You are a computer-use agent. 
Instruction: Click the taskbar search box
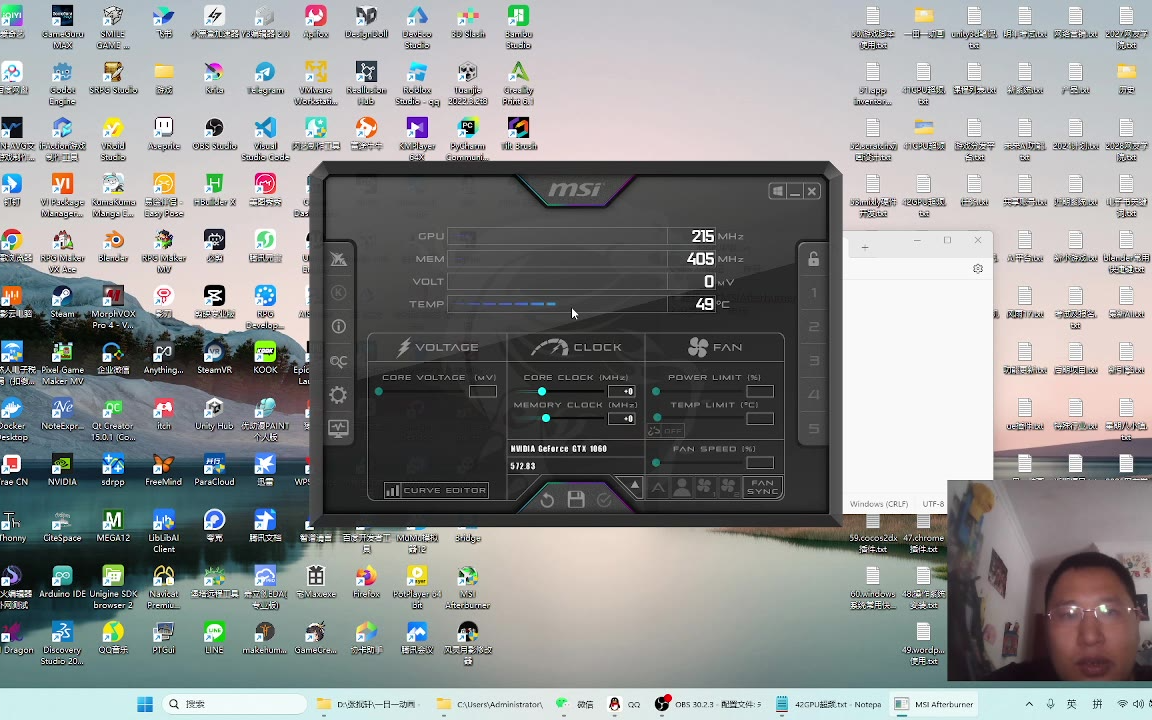pos(234,704)
